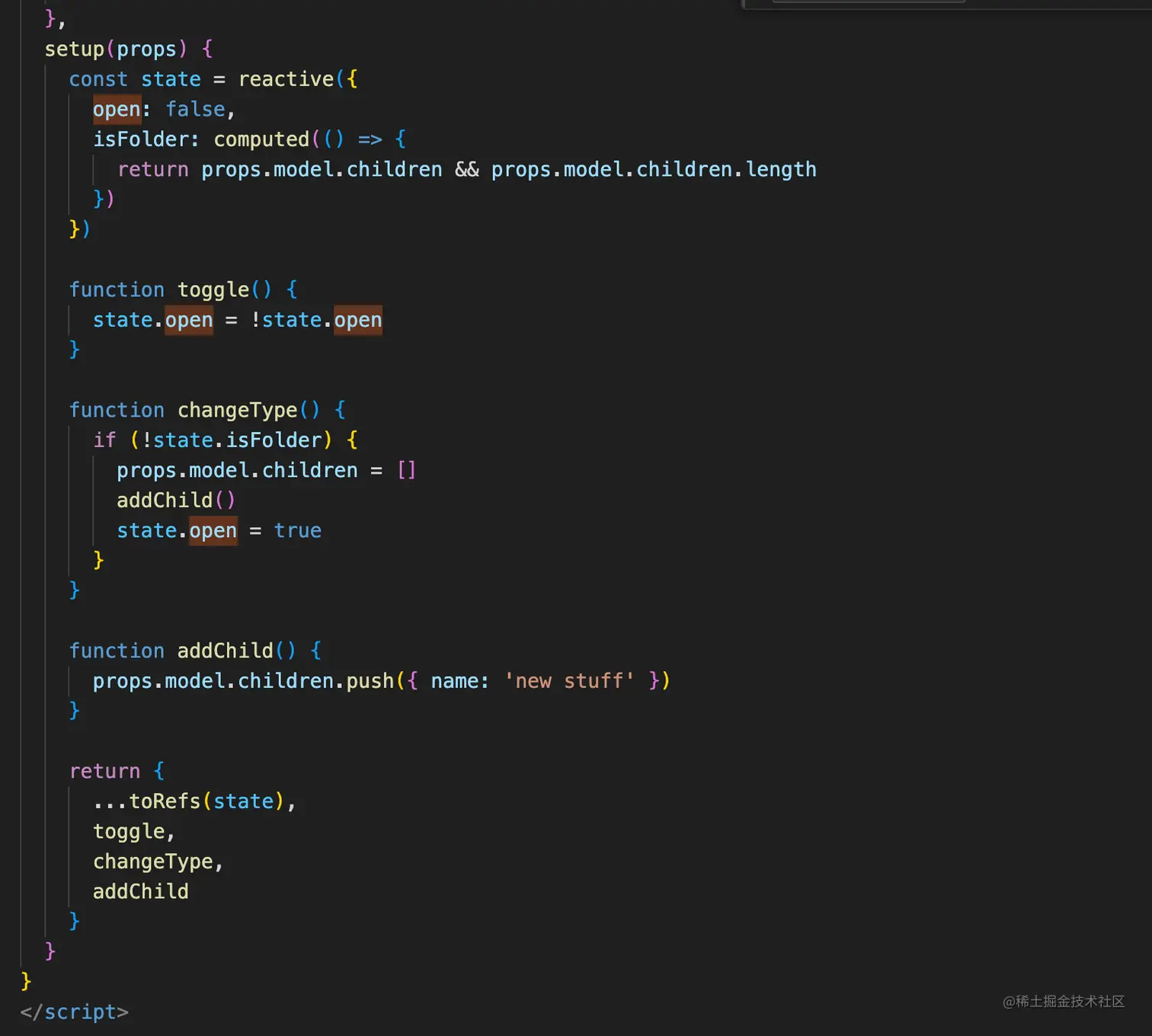This screenshot has width=1152, height=1036.
Task: Click the '&&' operator in return statement
Action: pos(467,170)
